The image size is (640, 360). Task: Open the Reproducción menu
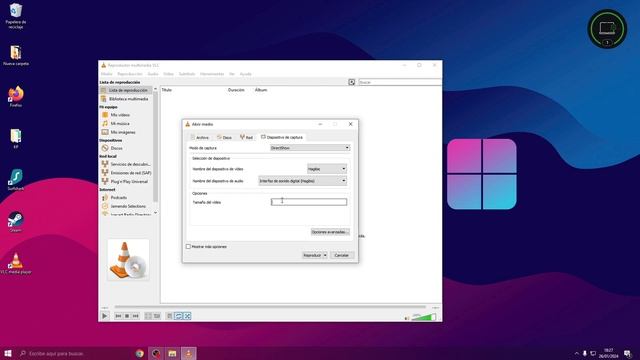pyautogui.click(x=130, y=74)
